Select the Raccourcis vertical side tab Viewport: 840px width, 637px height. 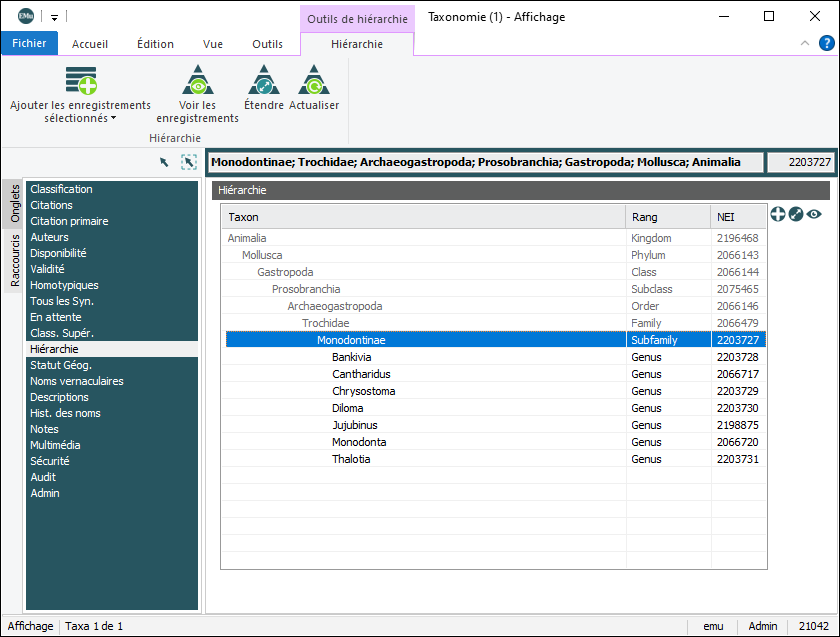tap(15, 260)
